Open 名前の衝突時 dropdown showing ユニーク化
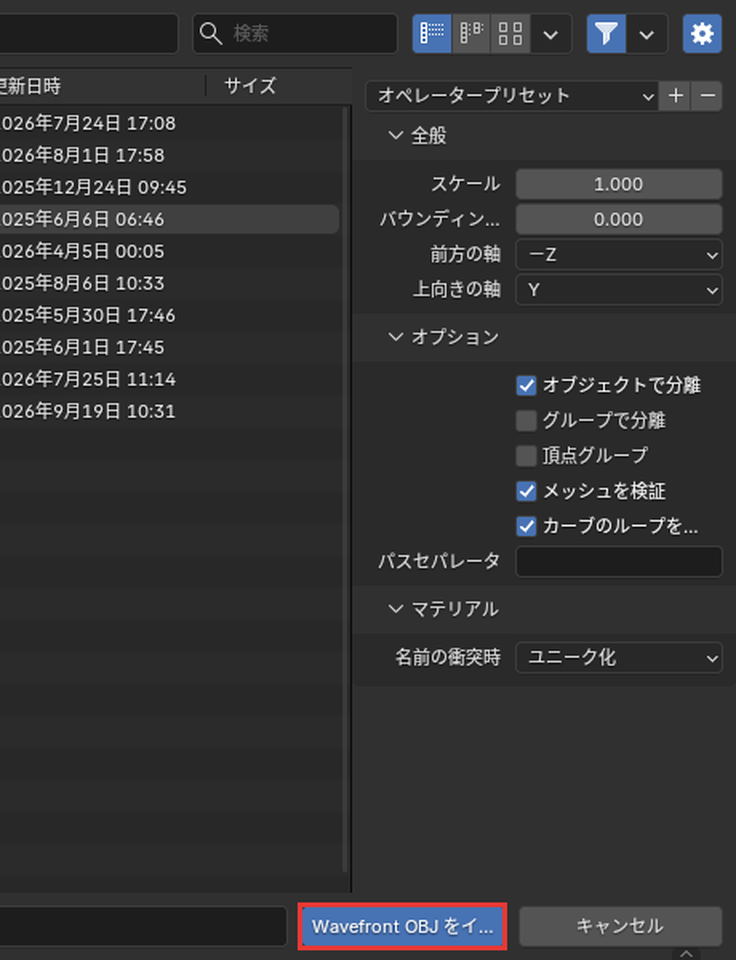The height and width of the screenshot is (960, 736). (x=618, y=658)
